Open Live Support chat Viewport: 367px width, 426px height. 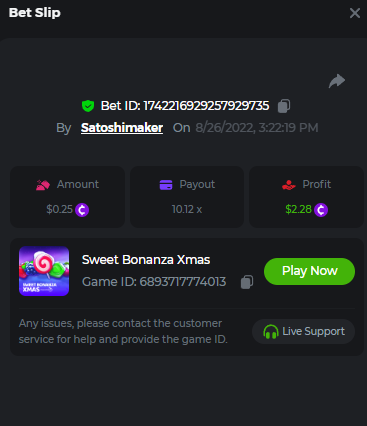pos(303,332)
